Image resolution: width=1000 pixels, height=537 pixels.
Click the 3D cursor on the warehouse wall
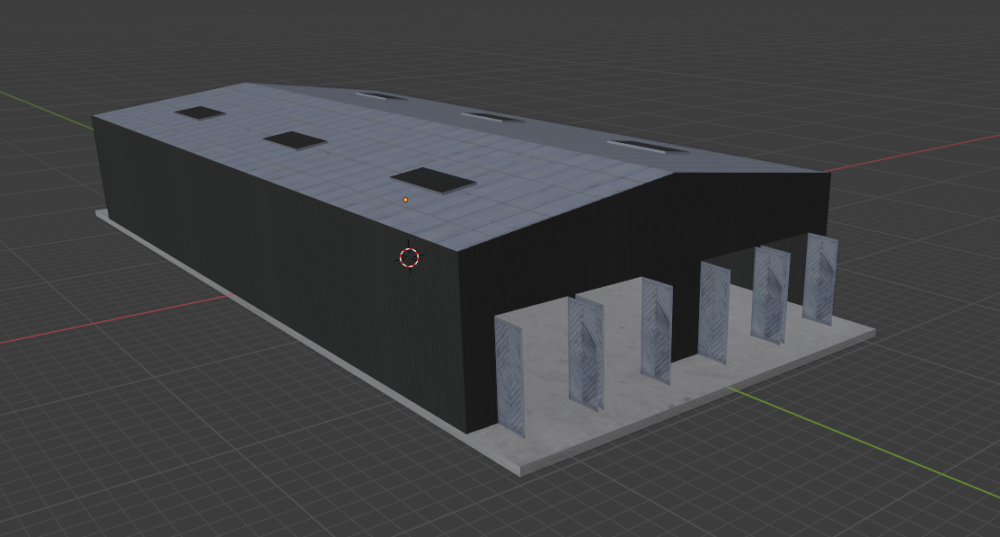[409, 257]
